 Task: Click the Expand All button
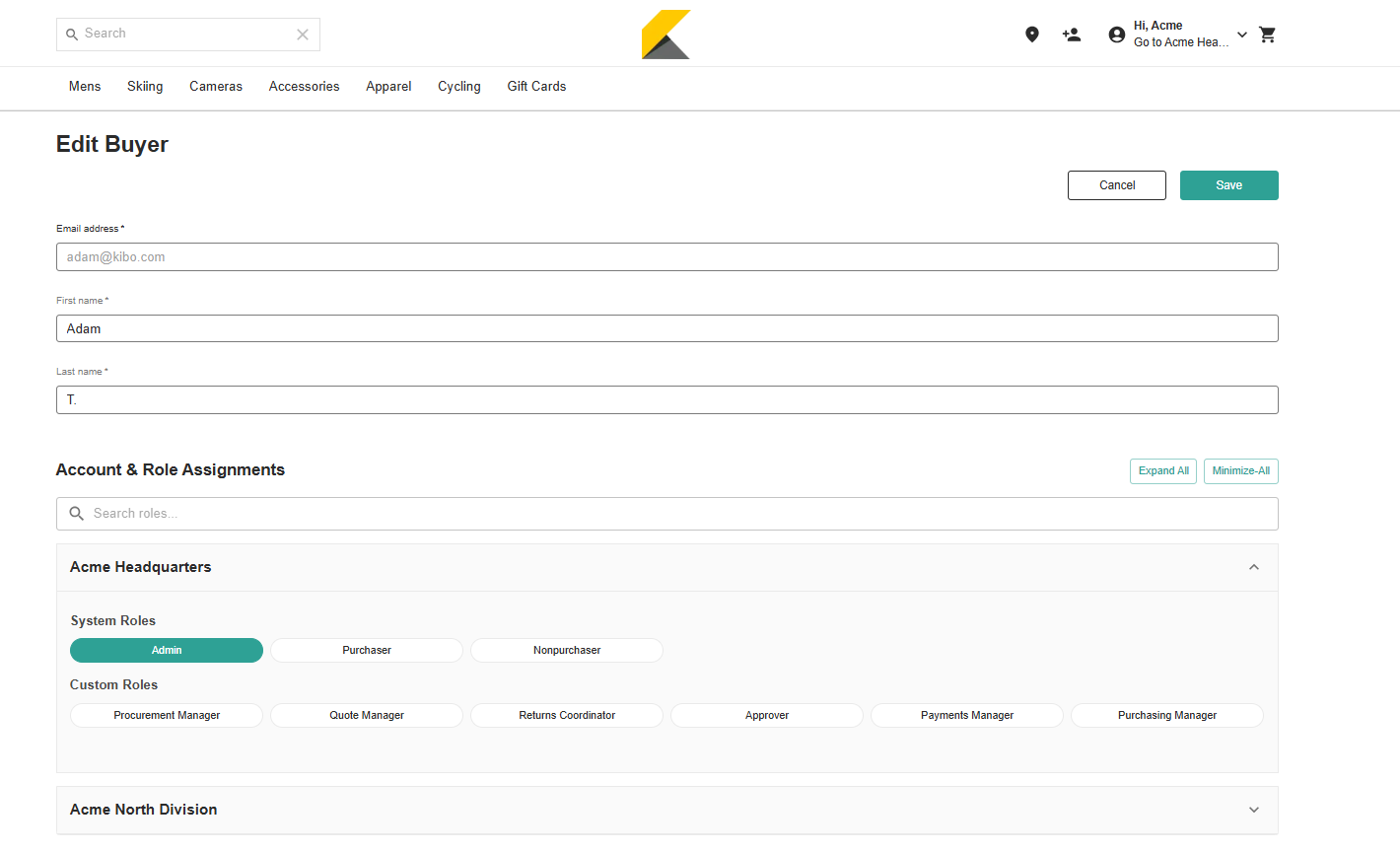pyautogui.click(x=1163, y=471)
